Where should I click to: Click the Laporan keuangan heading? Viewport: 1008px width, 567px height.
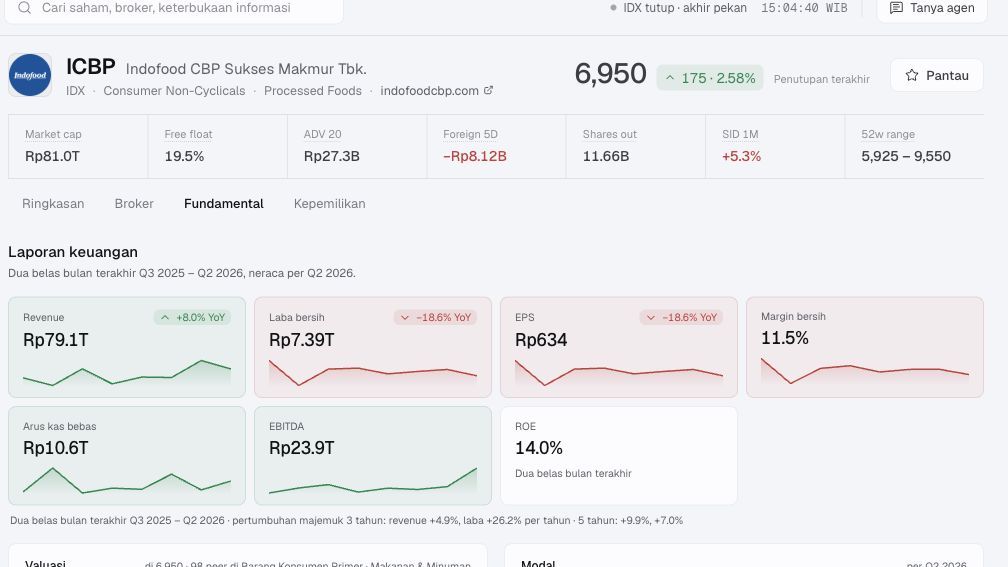73,252
